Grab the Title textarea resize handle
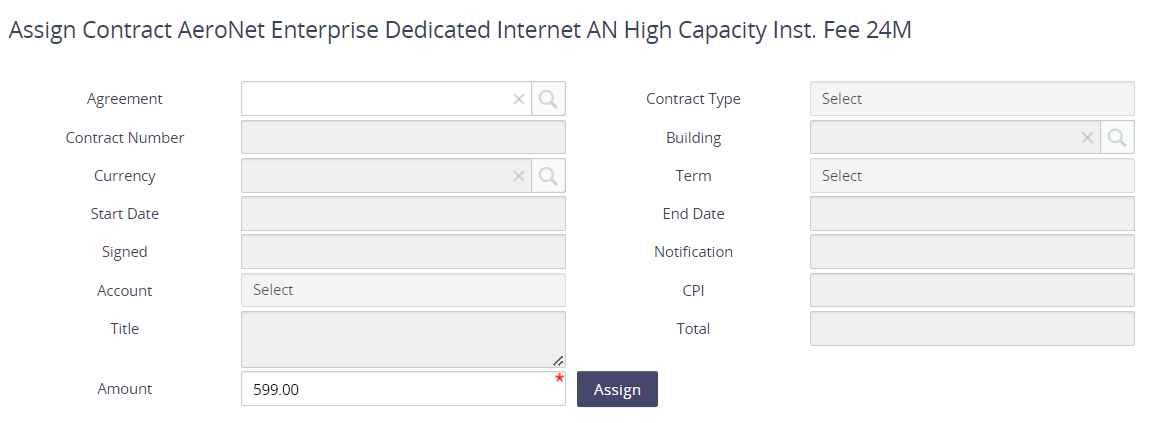Image resolution: width=1154 pixels, height=423 pixels. (558, 360)
